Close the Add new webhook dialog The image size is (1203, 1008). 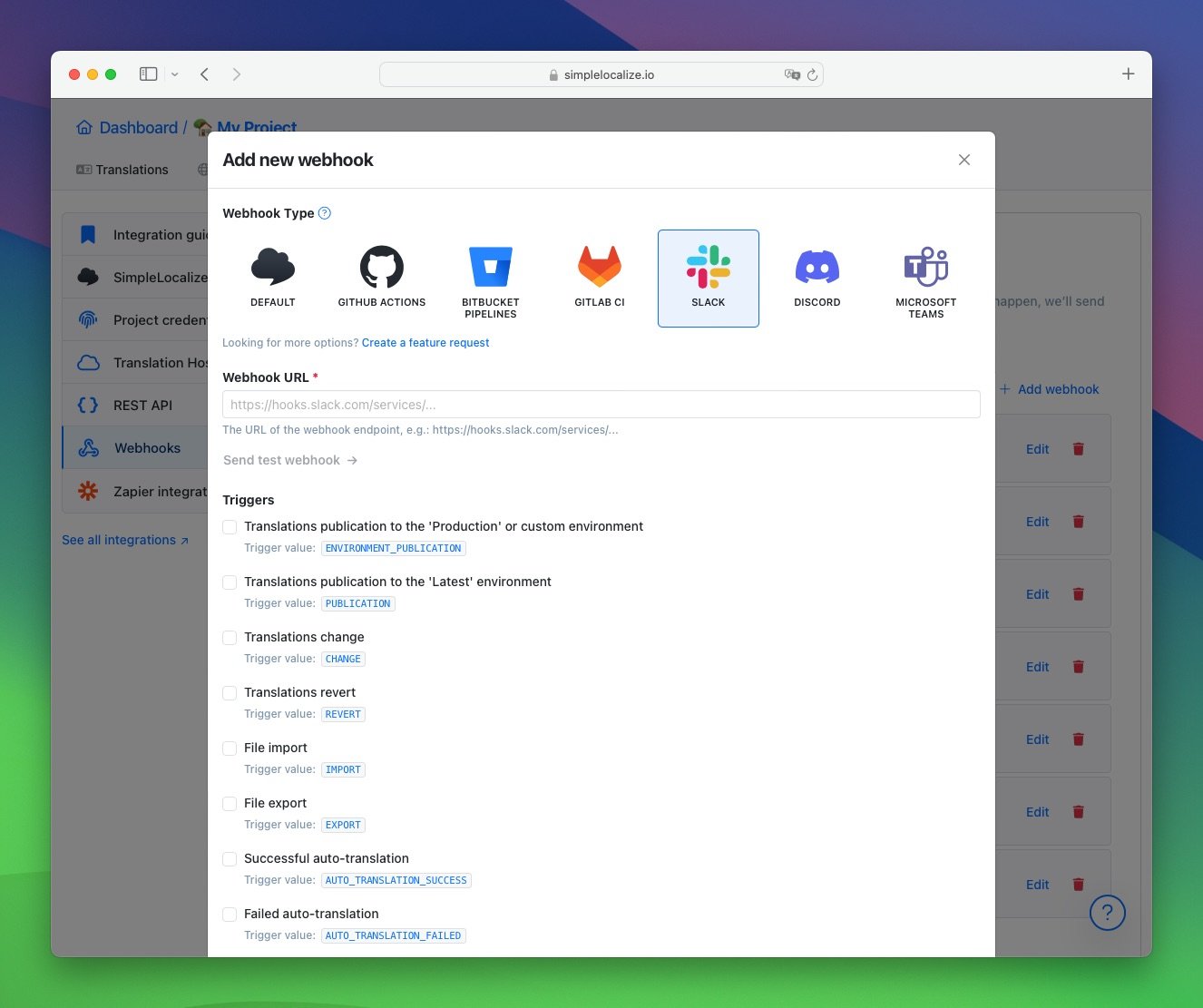point(964,160)
